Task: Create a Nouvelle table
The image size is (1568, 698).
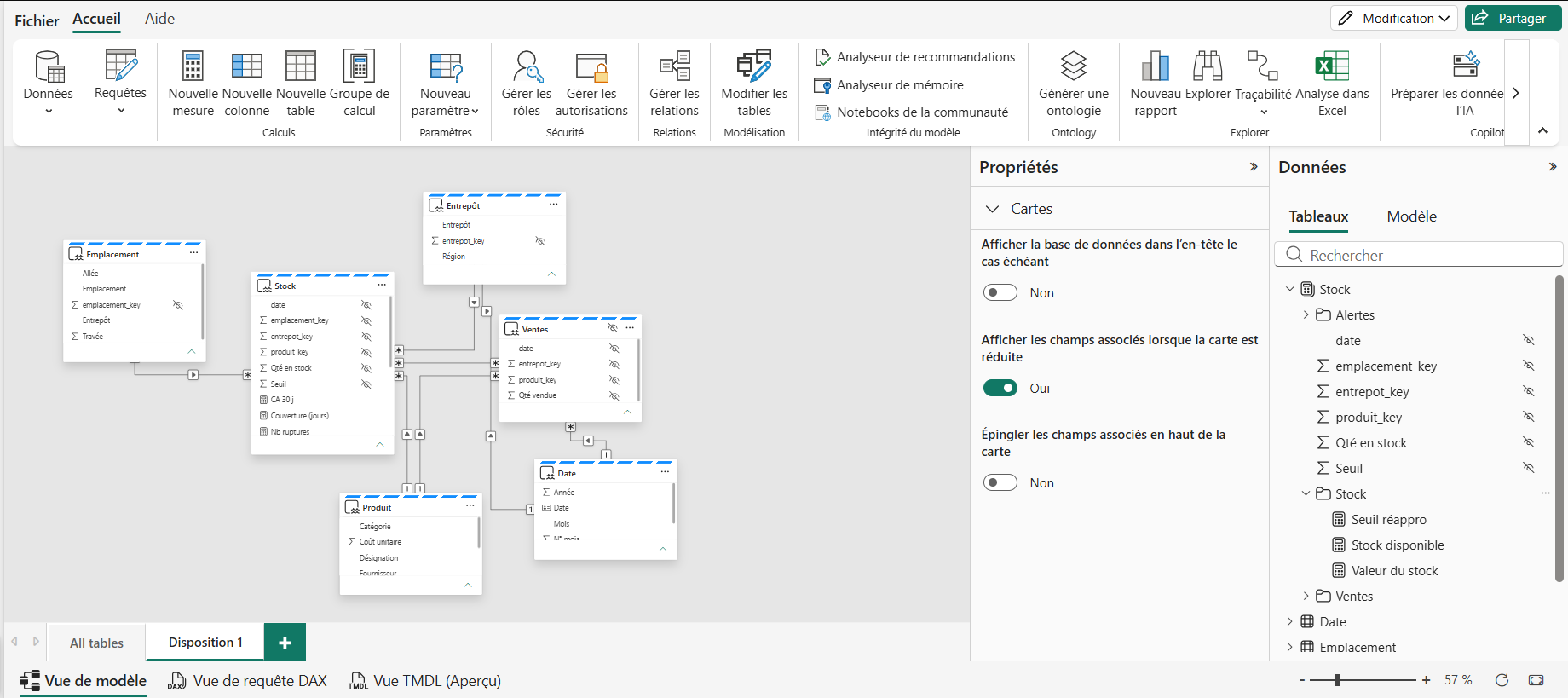Action: [x=301, y=84]
